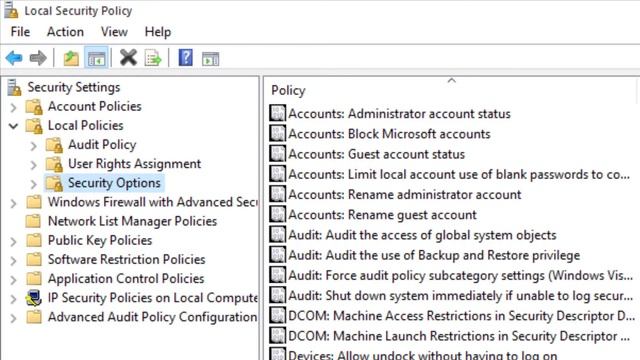The image size is (640, 360).
Task: Expand the Public Key Policies node
Action: (13, 241)
